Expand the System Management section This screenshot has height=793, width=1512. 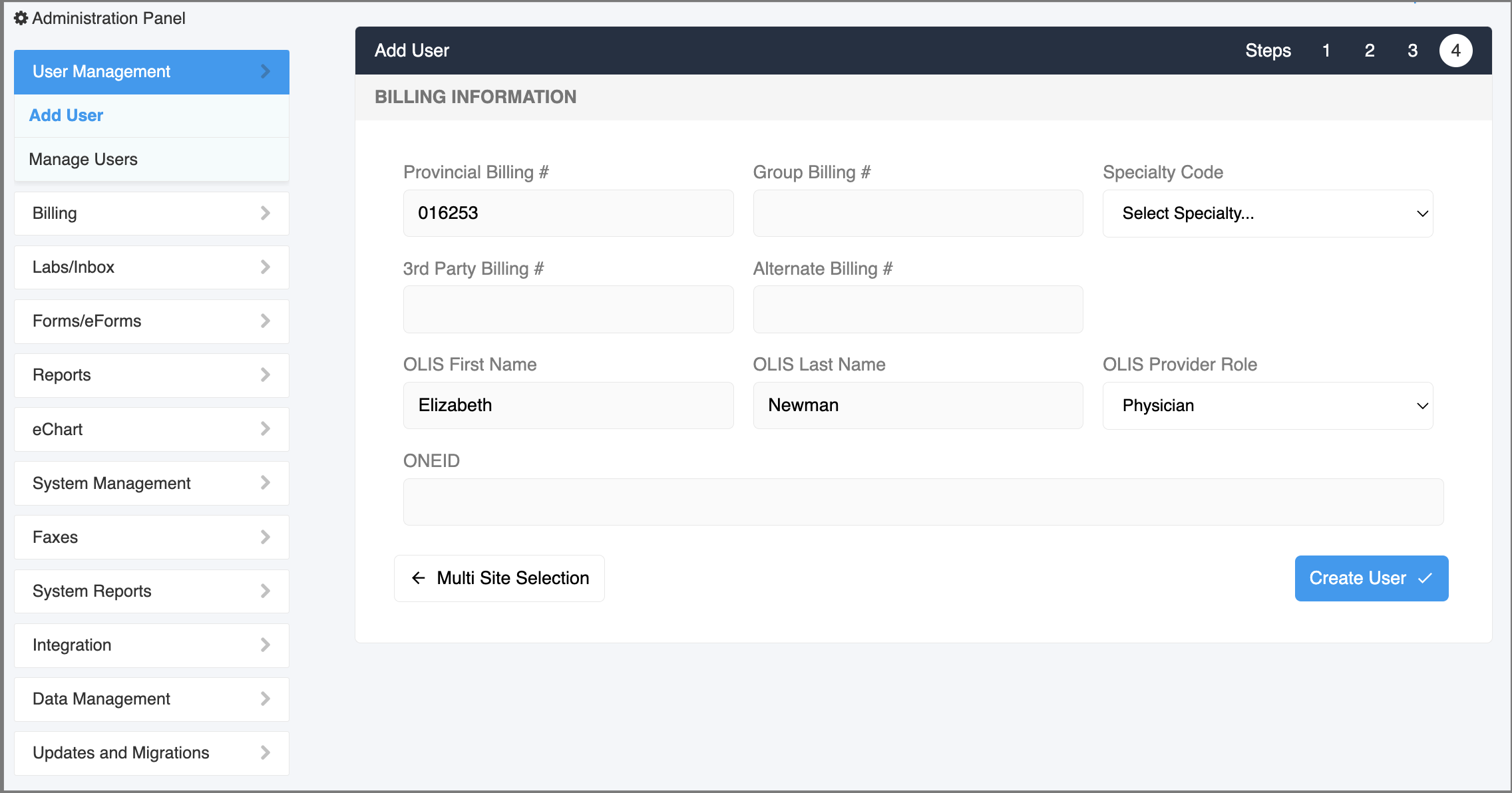(152, 483)
